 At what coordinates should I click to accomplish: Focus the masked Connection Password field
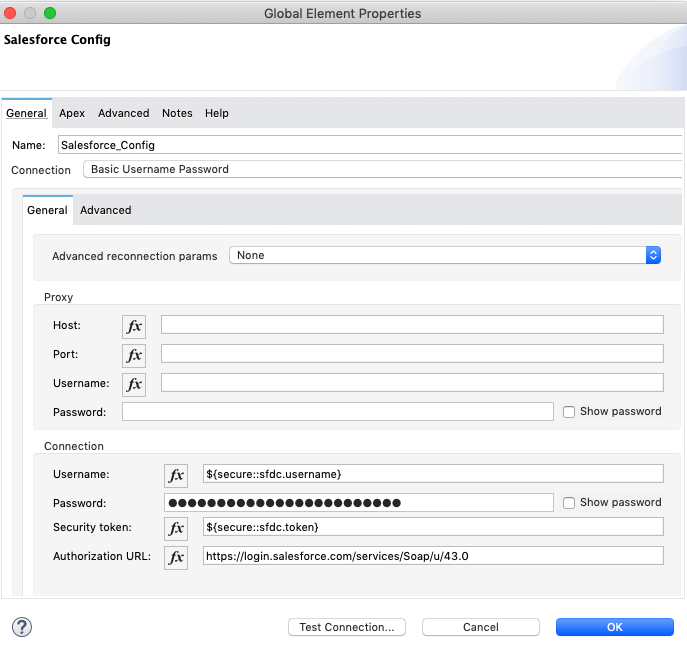tap(359, 502)
